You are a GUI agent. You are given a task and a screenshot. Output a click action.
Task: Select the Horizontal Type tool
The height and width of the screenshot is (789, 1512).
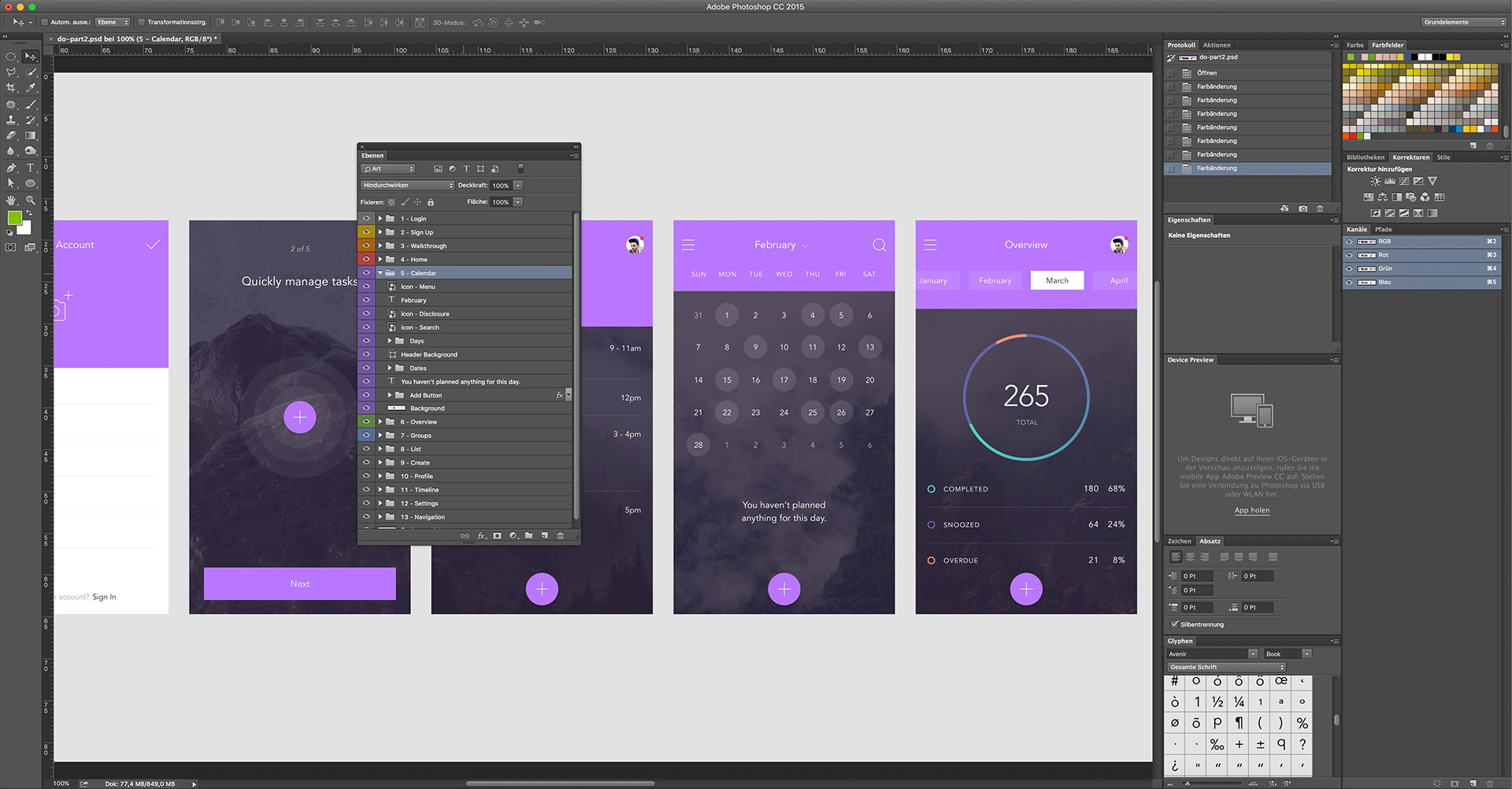[x=31, y=168]
